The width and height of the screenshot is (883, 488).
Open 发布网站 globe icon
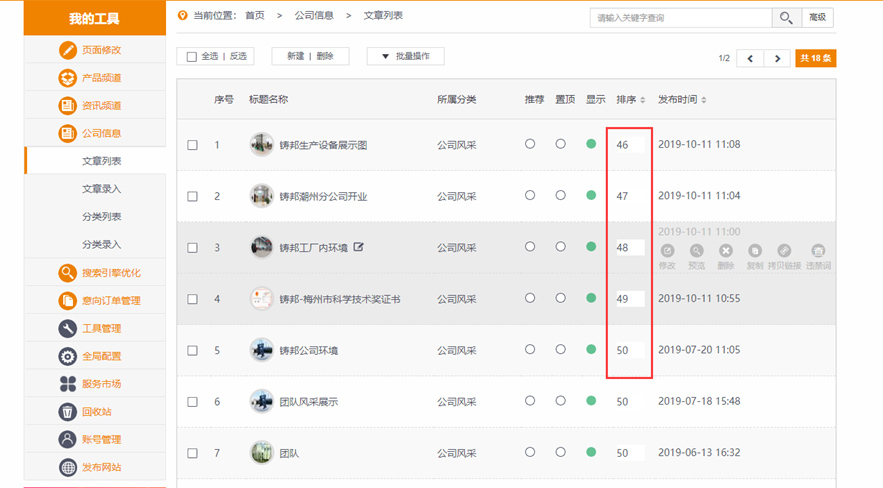pos(68,467)
